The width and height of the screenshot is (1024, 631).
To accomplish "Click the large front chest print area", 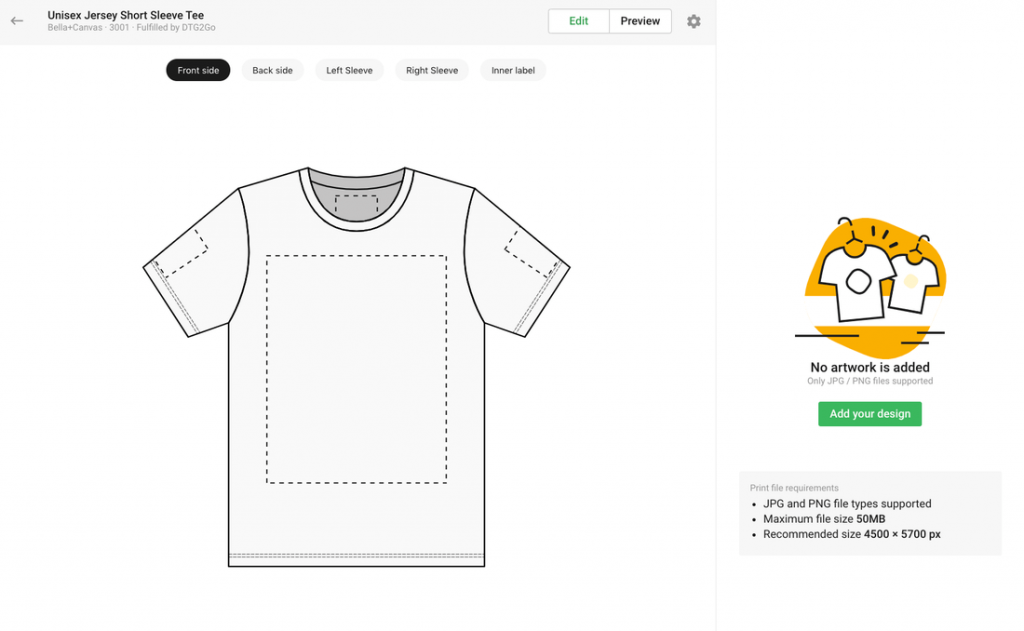I will coord(356,369).
